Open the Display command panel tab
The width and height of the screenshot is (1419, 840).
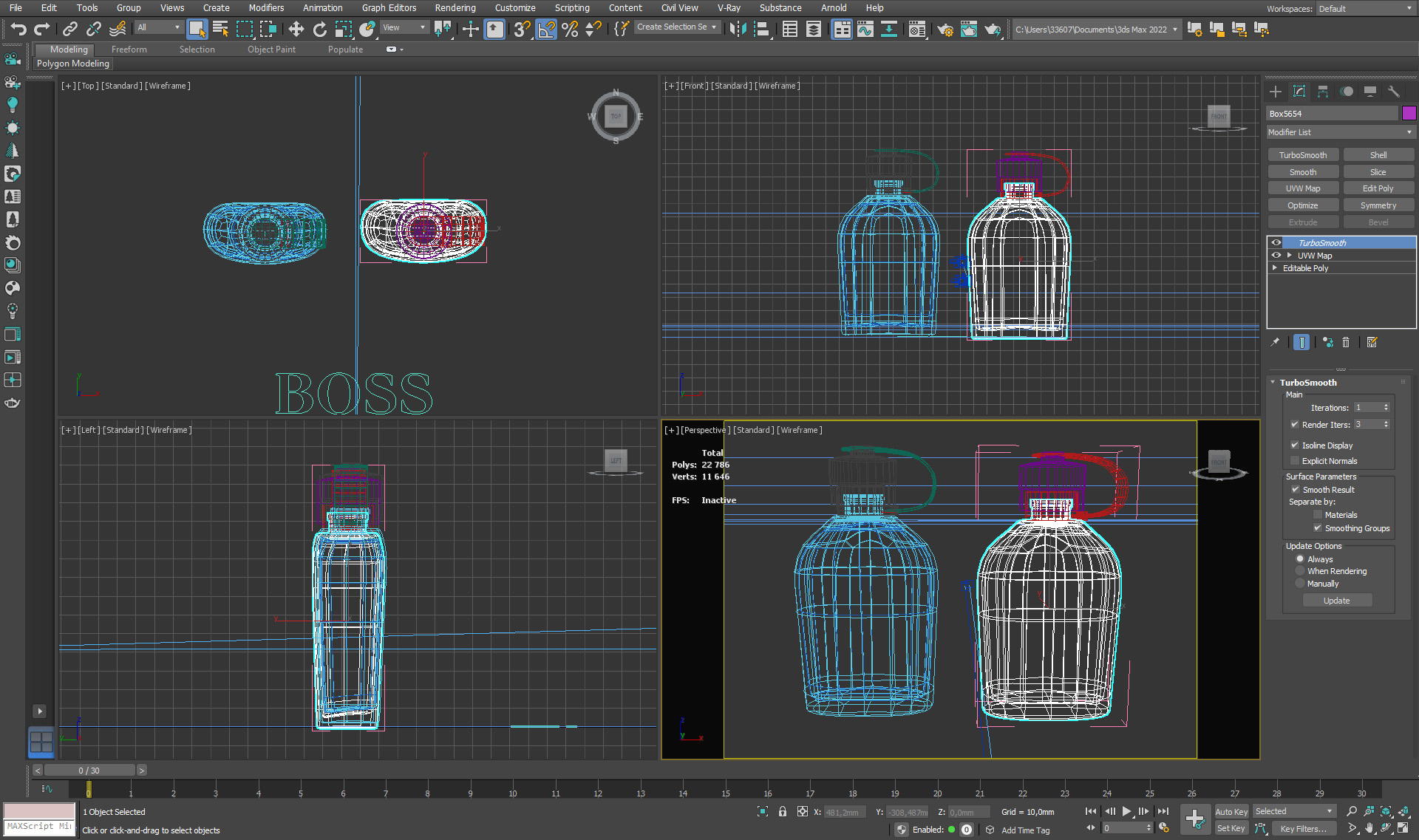point(1370,92)
